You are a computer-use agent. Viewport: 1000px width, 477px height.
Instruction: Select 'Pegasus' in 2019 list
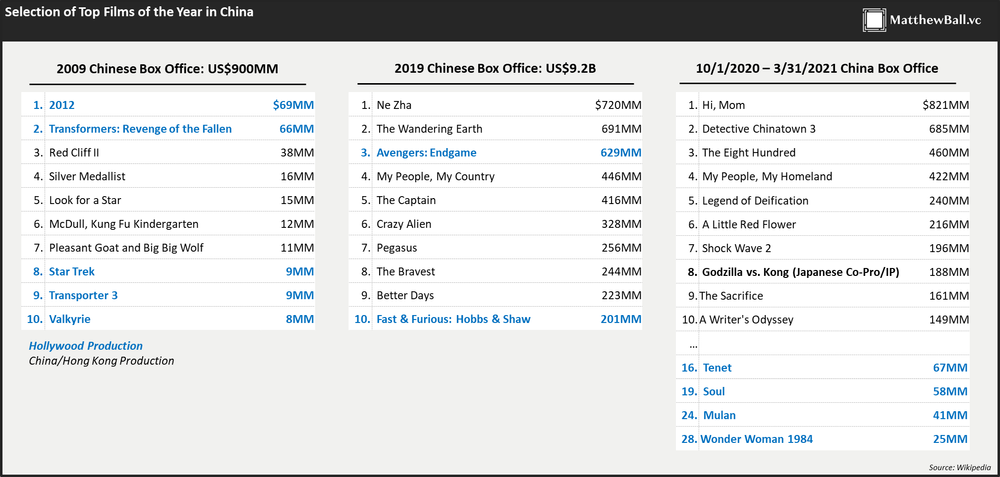[397, 248]
